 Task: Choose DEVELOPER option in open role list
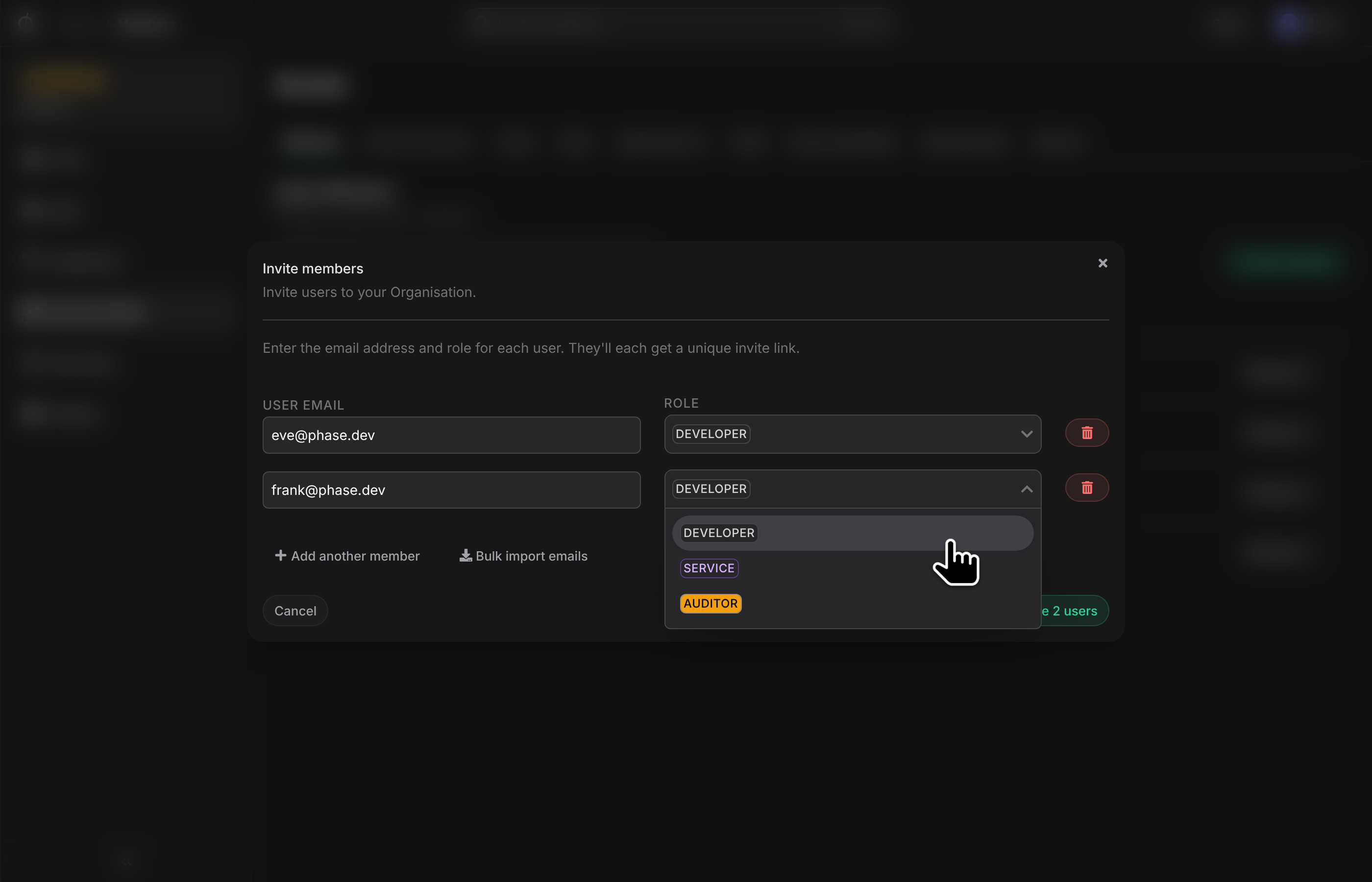pyautogui.click(x=852, y=533)
